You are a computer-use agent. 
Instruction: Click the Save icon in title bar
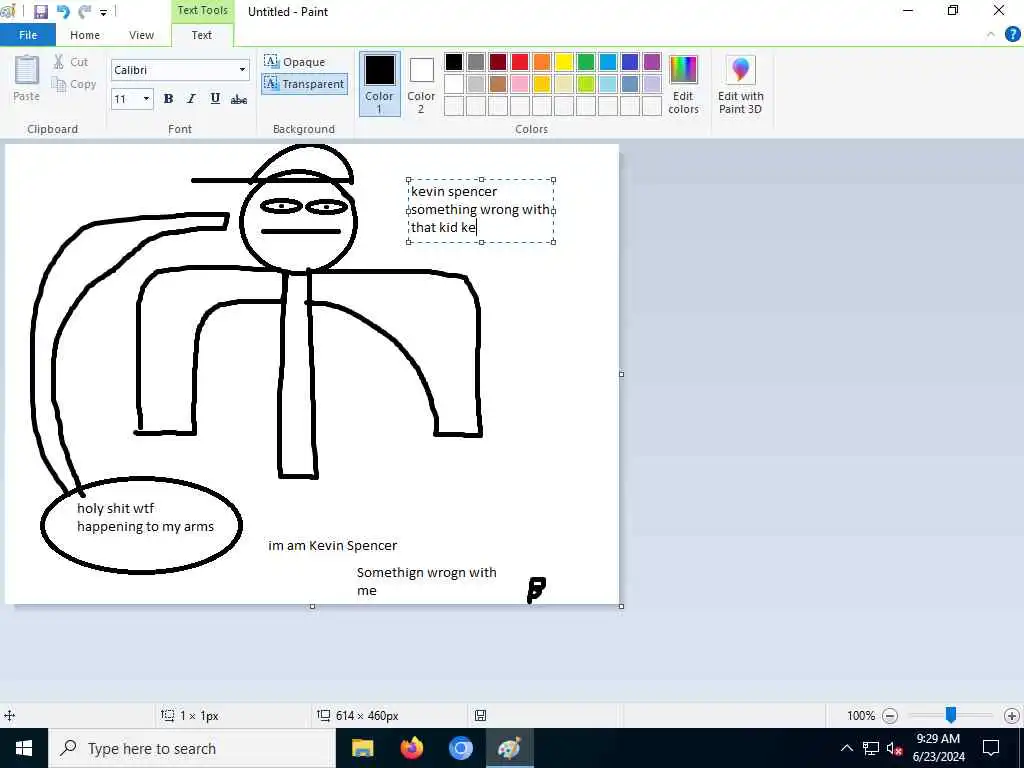(x=40, y=12)
